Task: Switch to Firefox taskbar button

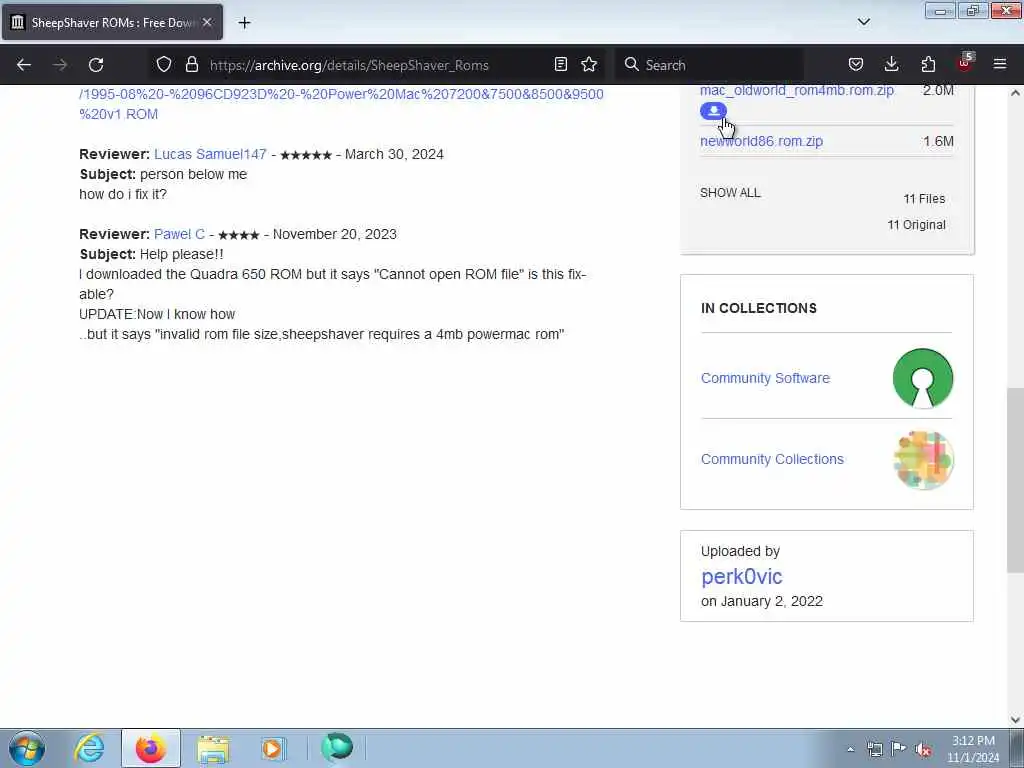Action: click(x=151, y=748)
